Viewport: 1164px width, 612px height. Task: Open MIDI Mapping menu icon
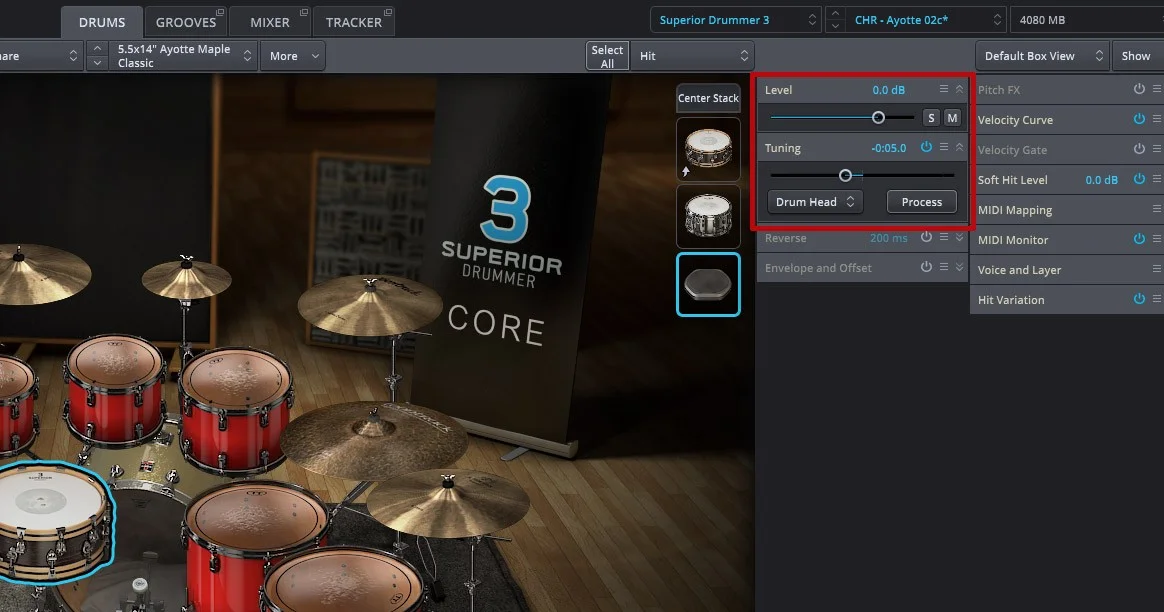1157,209
